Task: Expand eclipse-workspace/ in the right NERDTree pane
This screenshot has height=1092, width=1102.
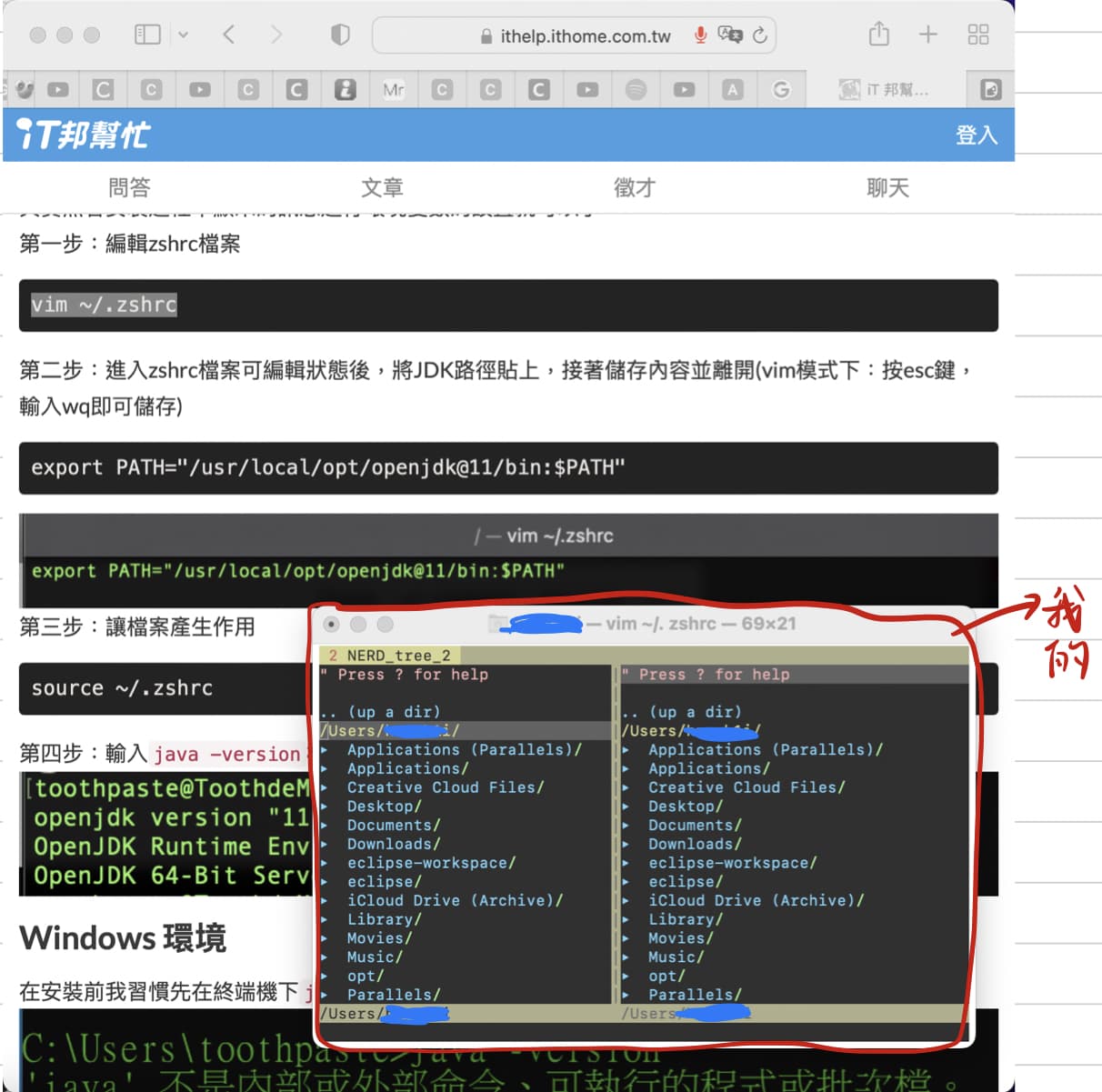Action: [x=732, y=862]
